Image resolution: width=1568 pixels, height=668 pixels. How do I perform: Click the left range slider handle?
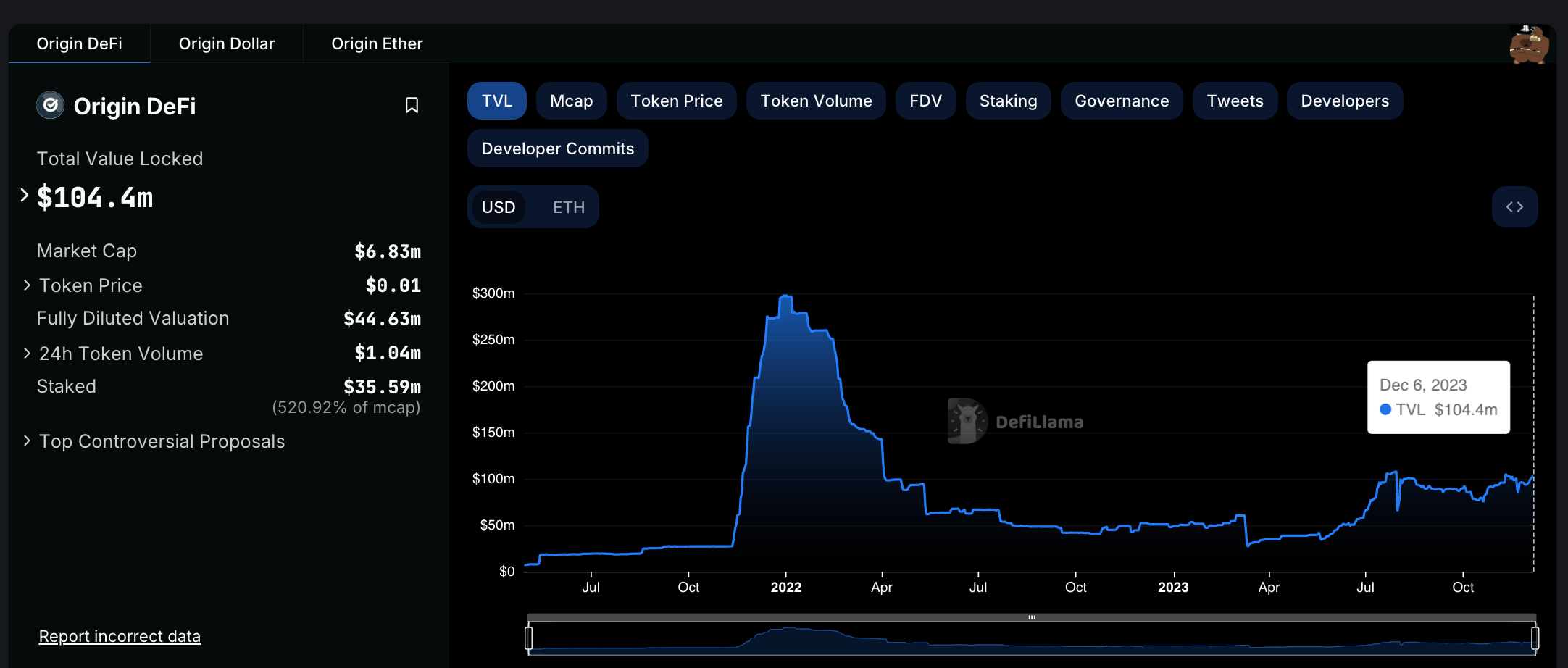tap(529, 638)
